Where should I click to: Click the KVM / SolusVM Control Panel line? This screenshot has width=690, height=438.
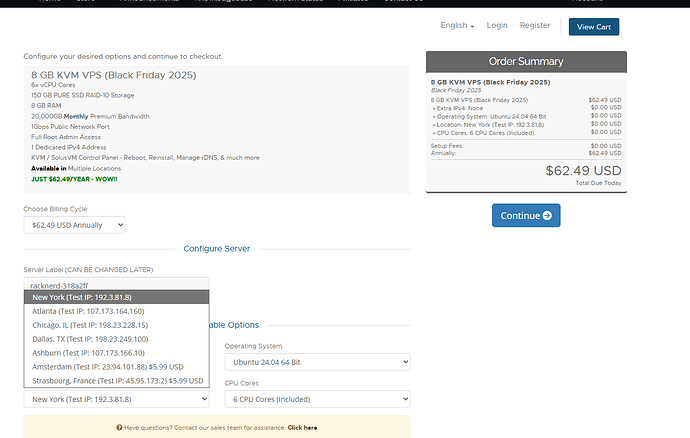[145, 158]
